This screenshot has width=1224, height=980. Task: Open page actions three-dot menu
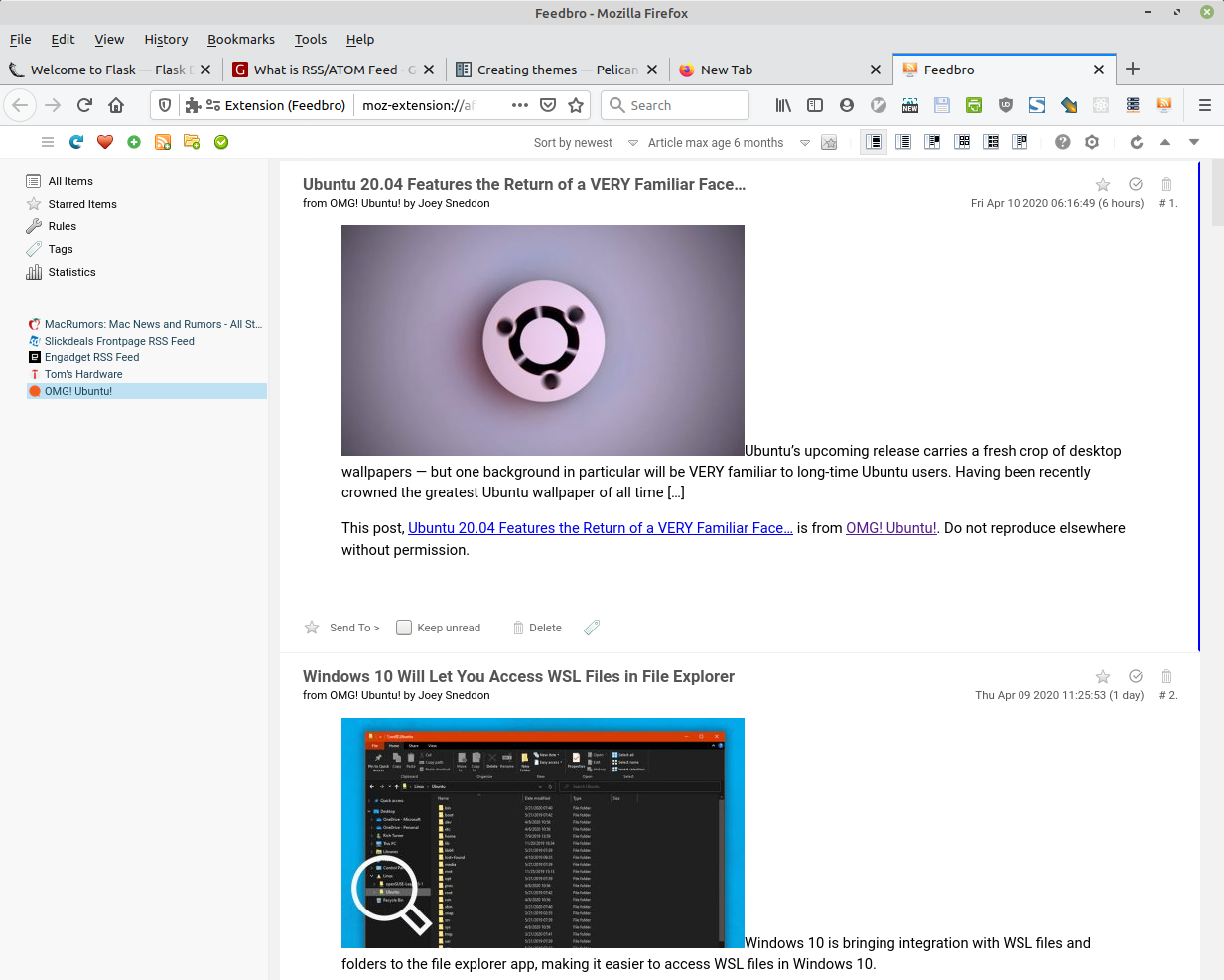click(x=520, y=105)
